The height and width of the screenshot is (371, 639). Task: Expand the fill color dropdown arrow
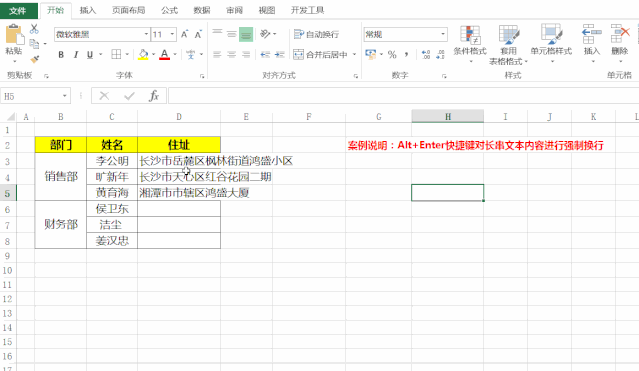154,54
